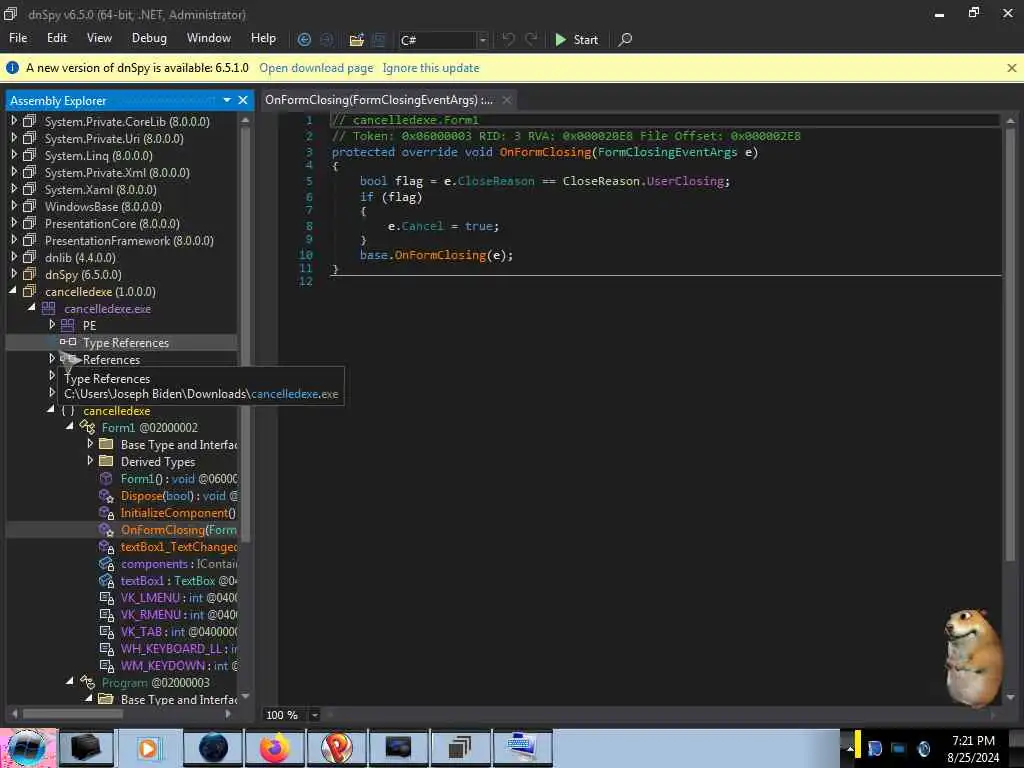
Task: Select VK_RMENU constant in tree
Action: click(178, 615)
